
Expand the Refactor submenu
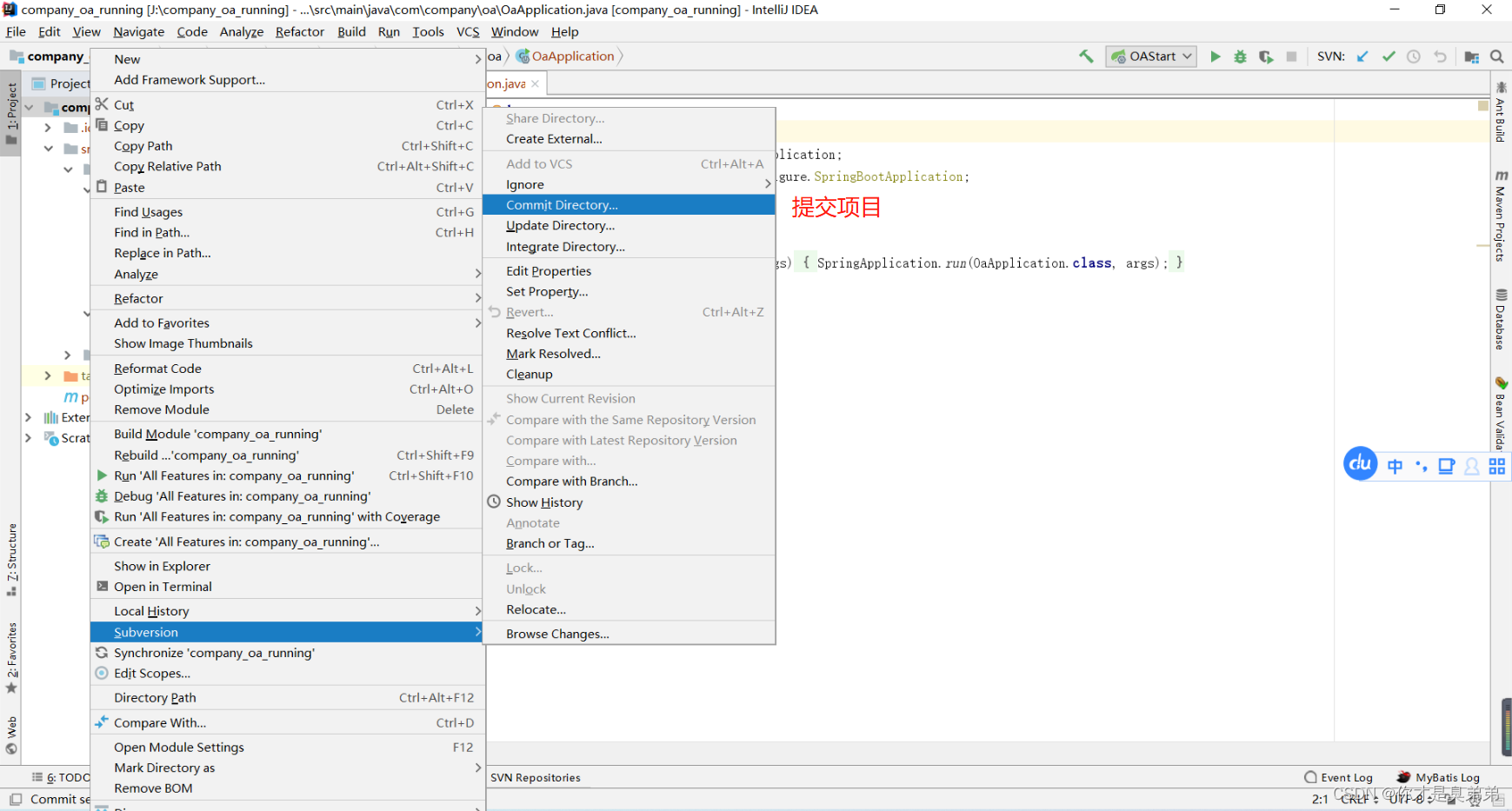click(287, 298)
